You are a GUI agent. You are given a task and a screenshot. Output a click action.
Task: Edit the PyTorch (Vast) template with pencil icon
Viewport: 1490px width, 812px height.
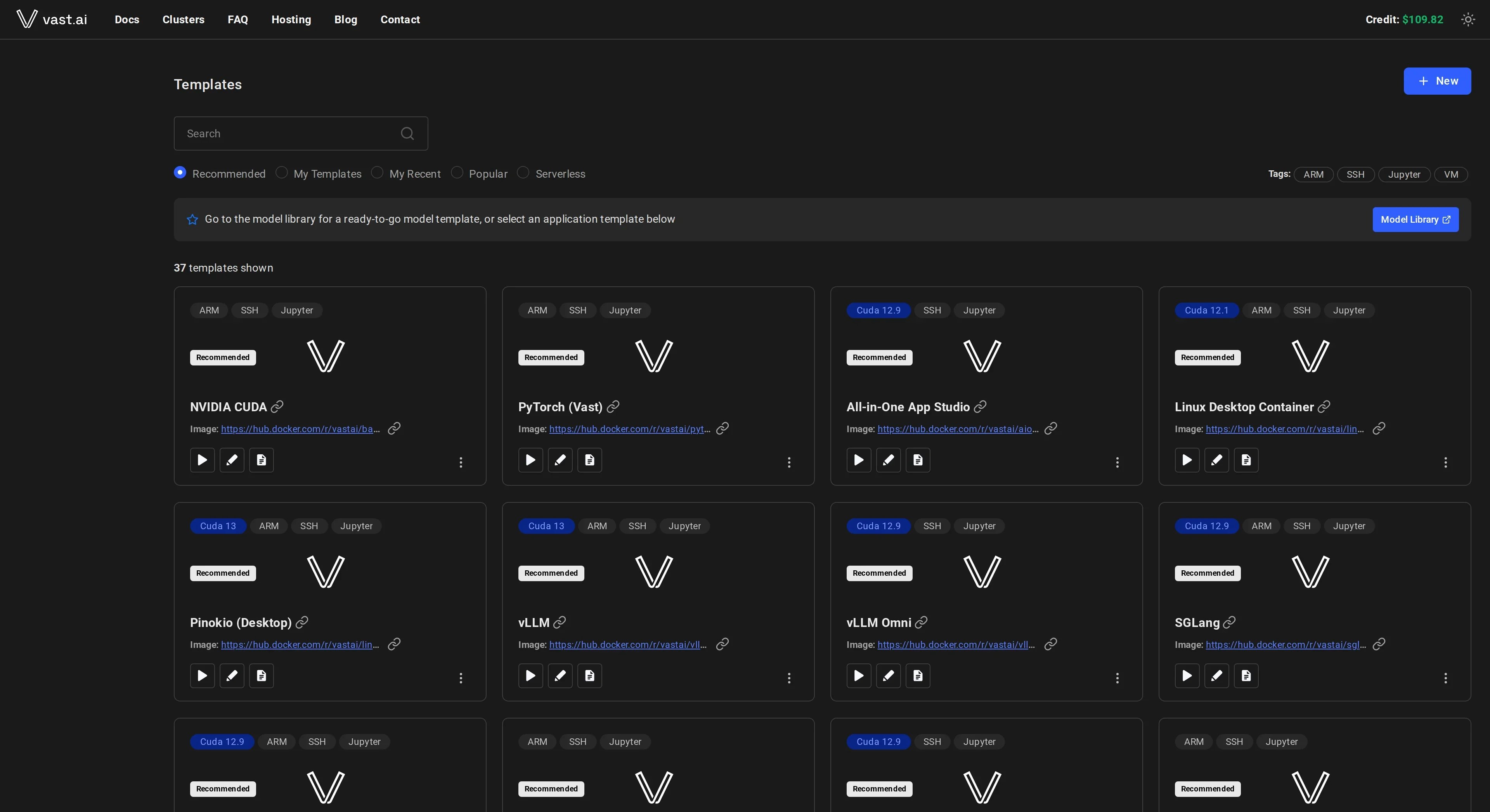(560, 461)
